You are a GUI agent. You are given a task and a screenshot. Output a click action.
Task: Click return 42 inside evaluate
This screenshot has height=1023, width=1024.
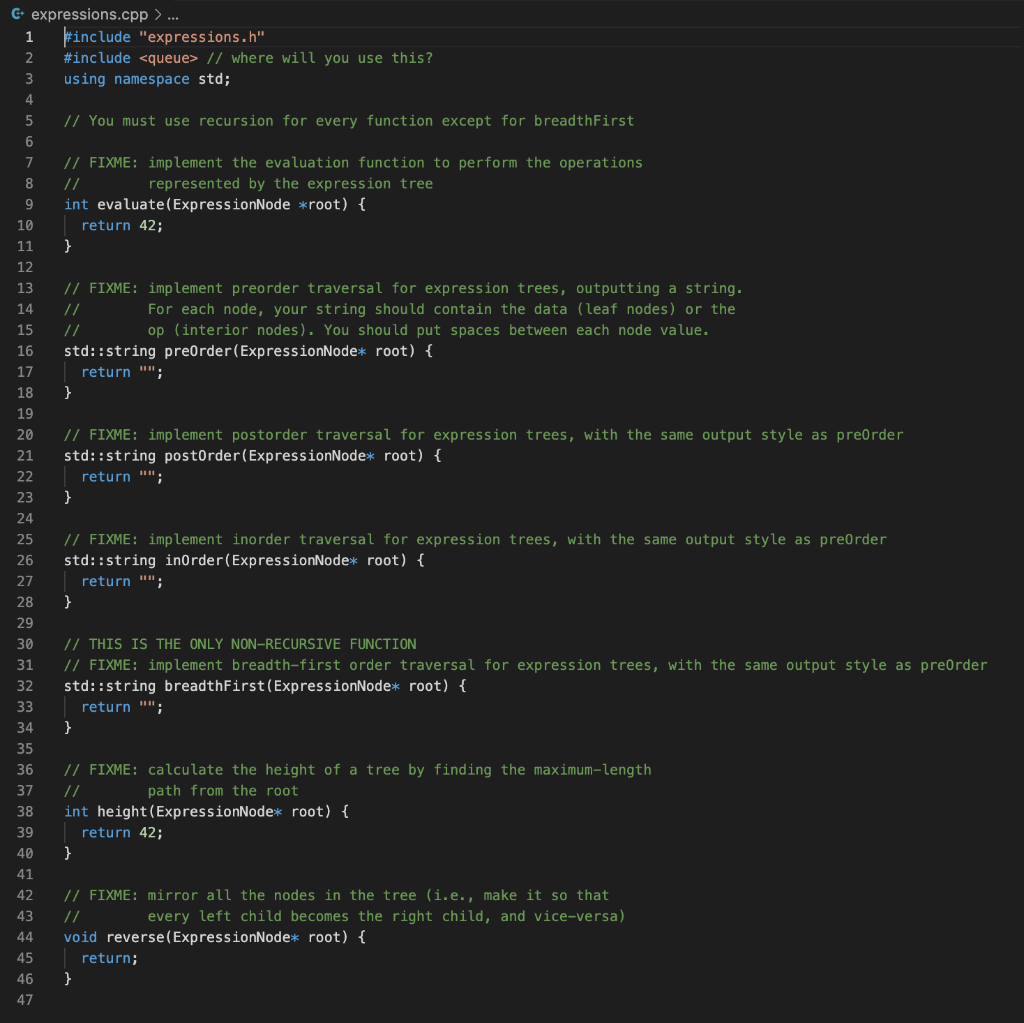pos(124,225)
